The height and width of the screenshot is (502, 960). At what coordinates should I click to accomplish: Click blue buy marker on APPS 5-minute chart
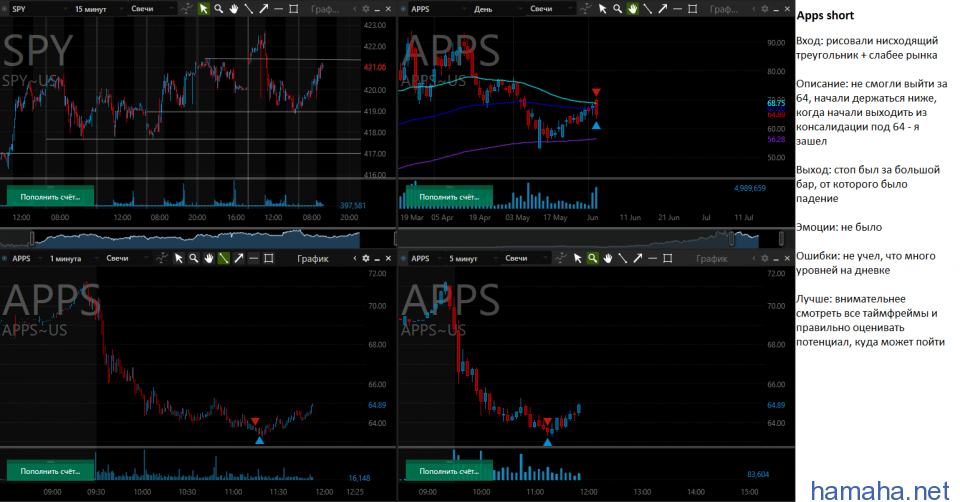[x=547, y=441]
